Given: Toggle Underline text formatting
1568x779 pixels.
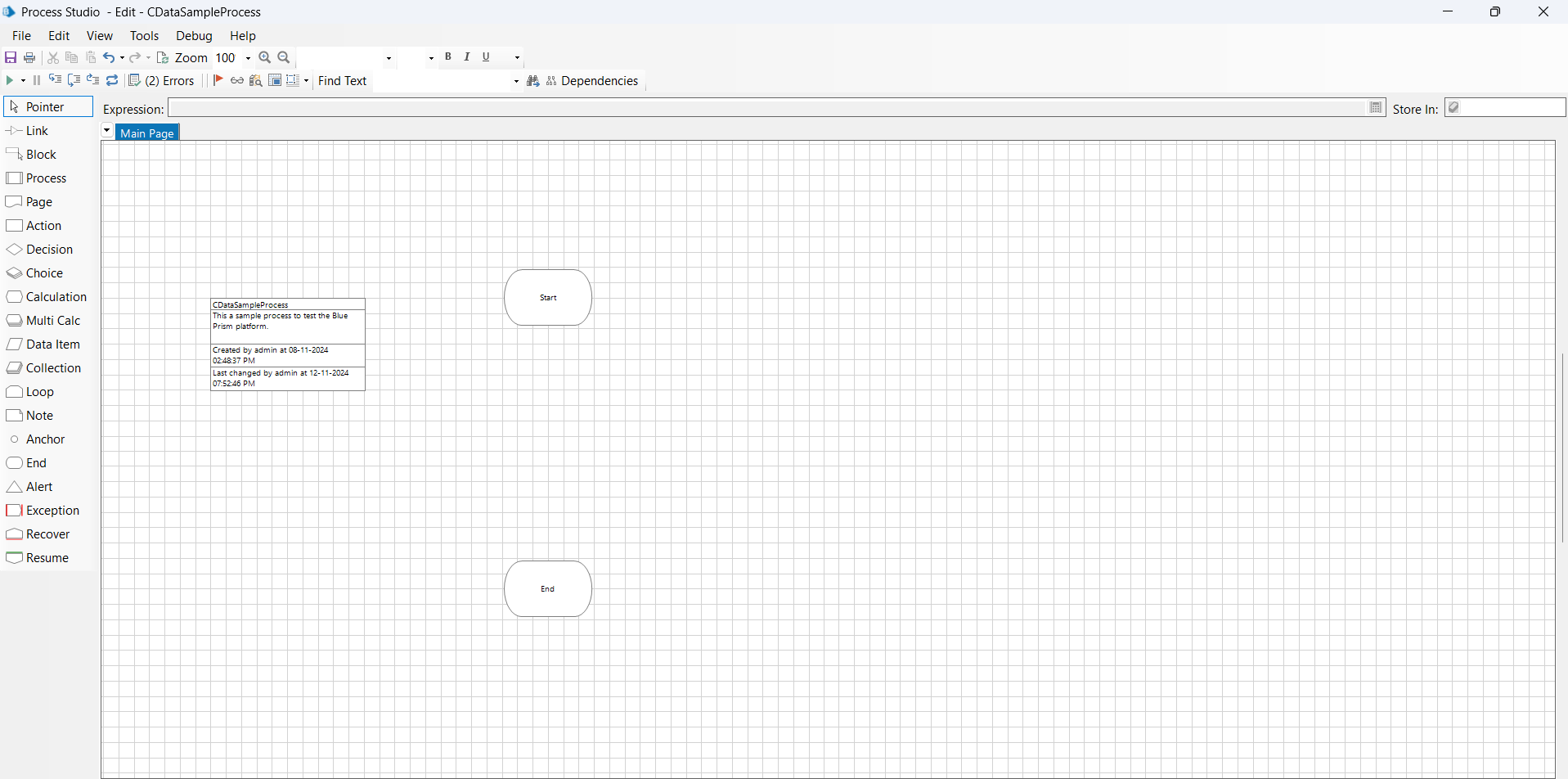Looking at the screenshot, I should [486, 56].
